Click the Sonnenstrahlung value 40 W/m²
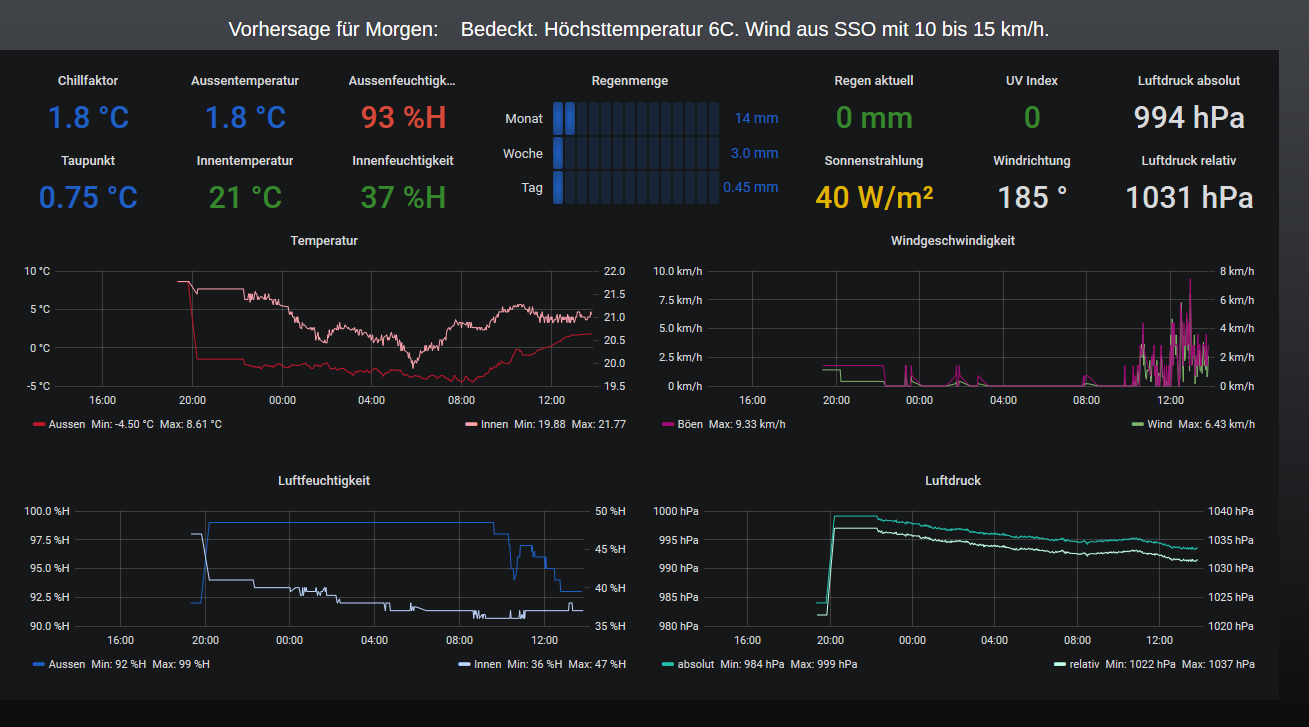Viewport: 1309px width, 727px height. (x=874, y=197)
